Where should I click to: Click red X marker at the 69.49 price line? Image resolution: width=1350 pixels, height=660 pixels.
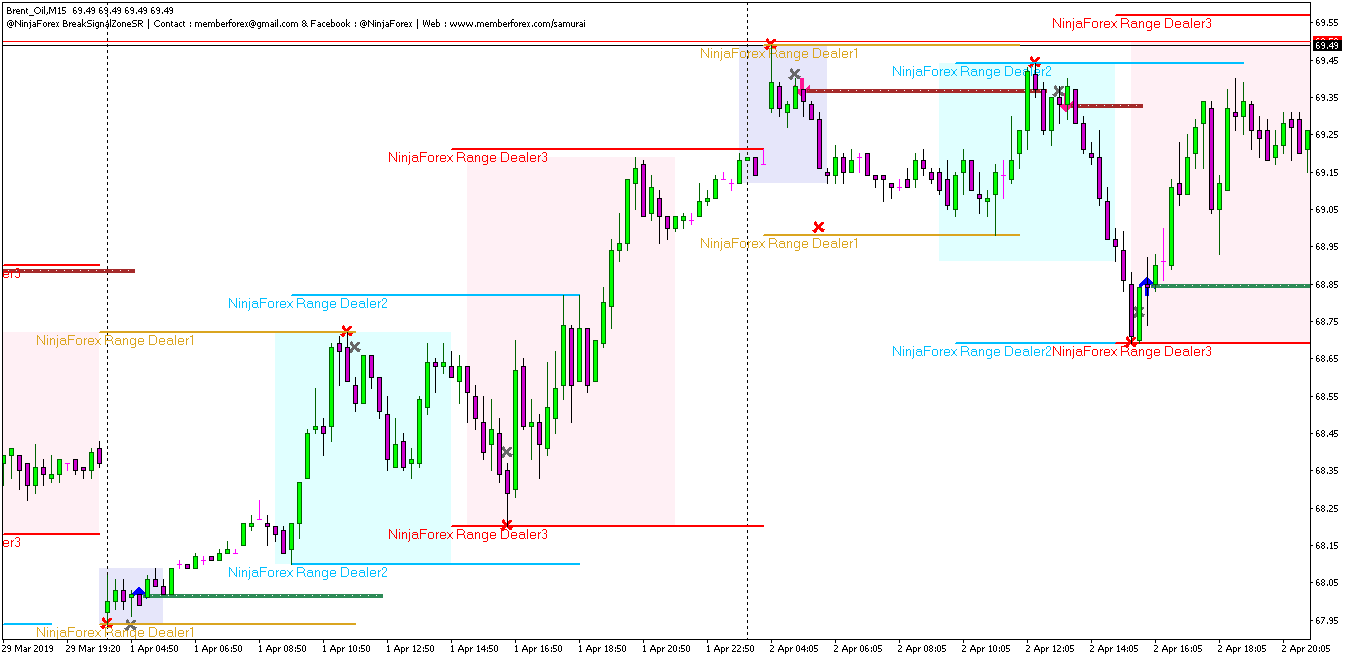point(770,44)
